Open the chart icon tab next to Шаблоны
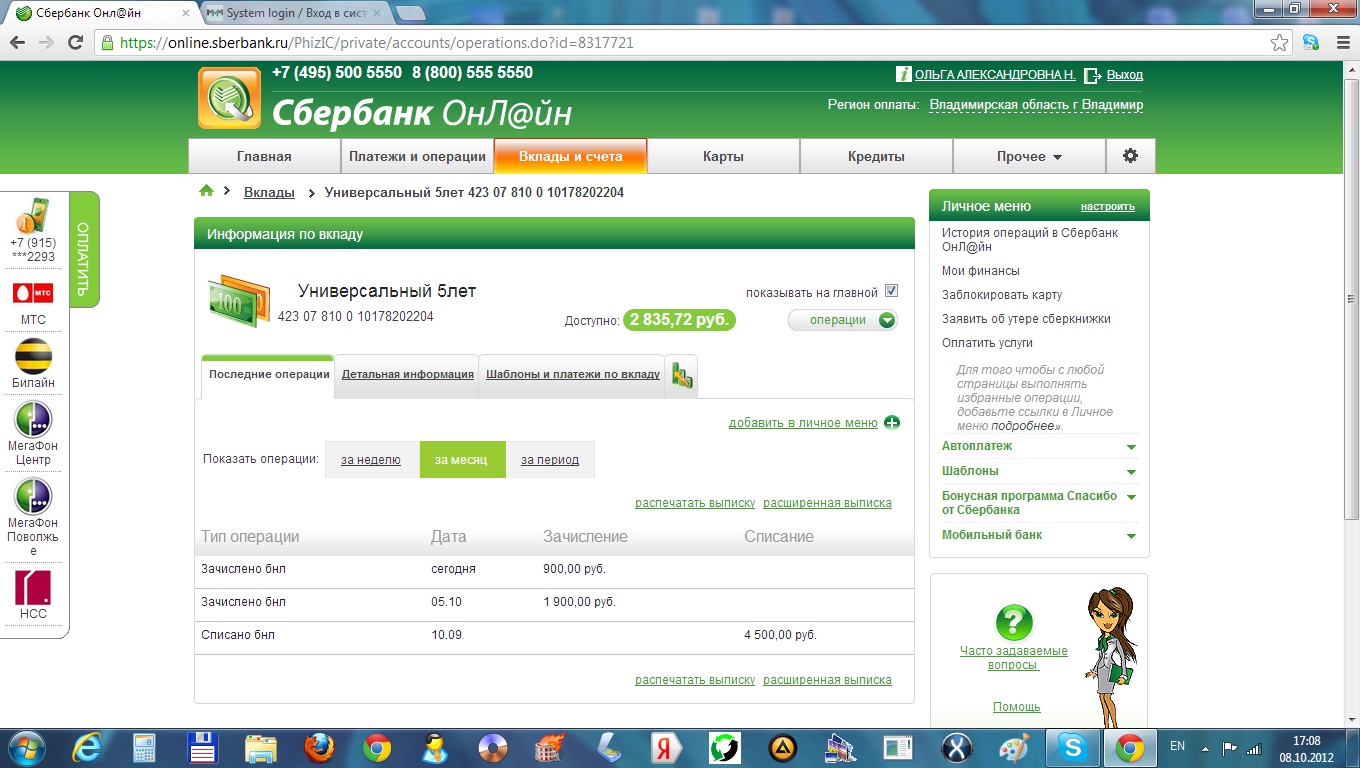Viewport: 1360px width, 768px height. pyautogui.click(x=682, y=375)
